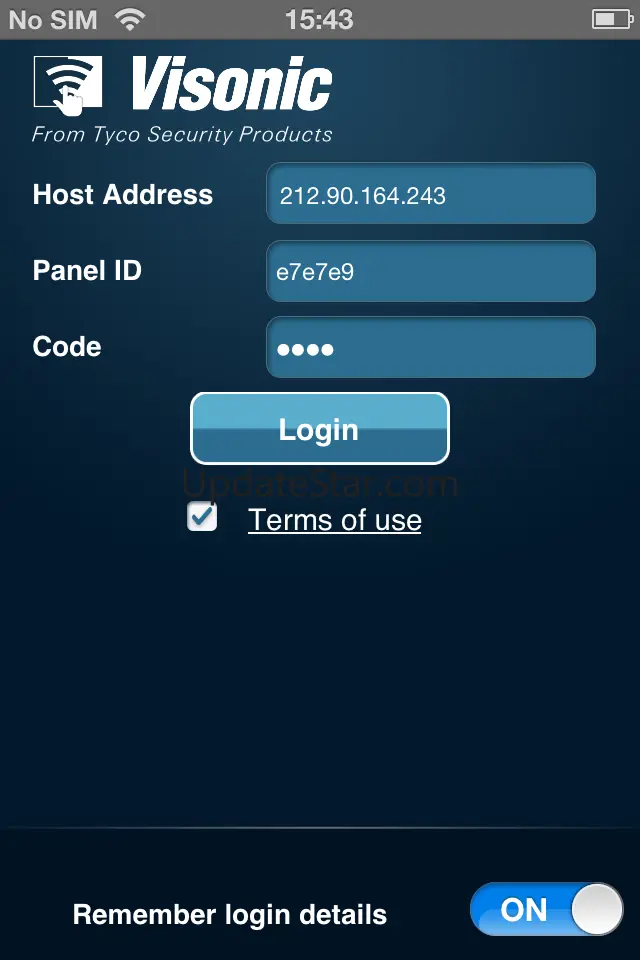Image resolution: width=640 pixels, height=960 pixels.
Task: Click the Login button
Action: click(320, 429)
